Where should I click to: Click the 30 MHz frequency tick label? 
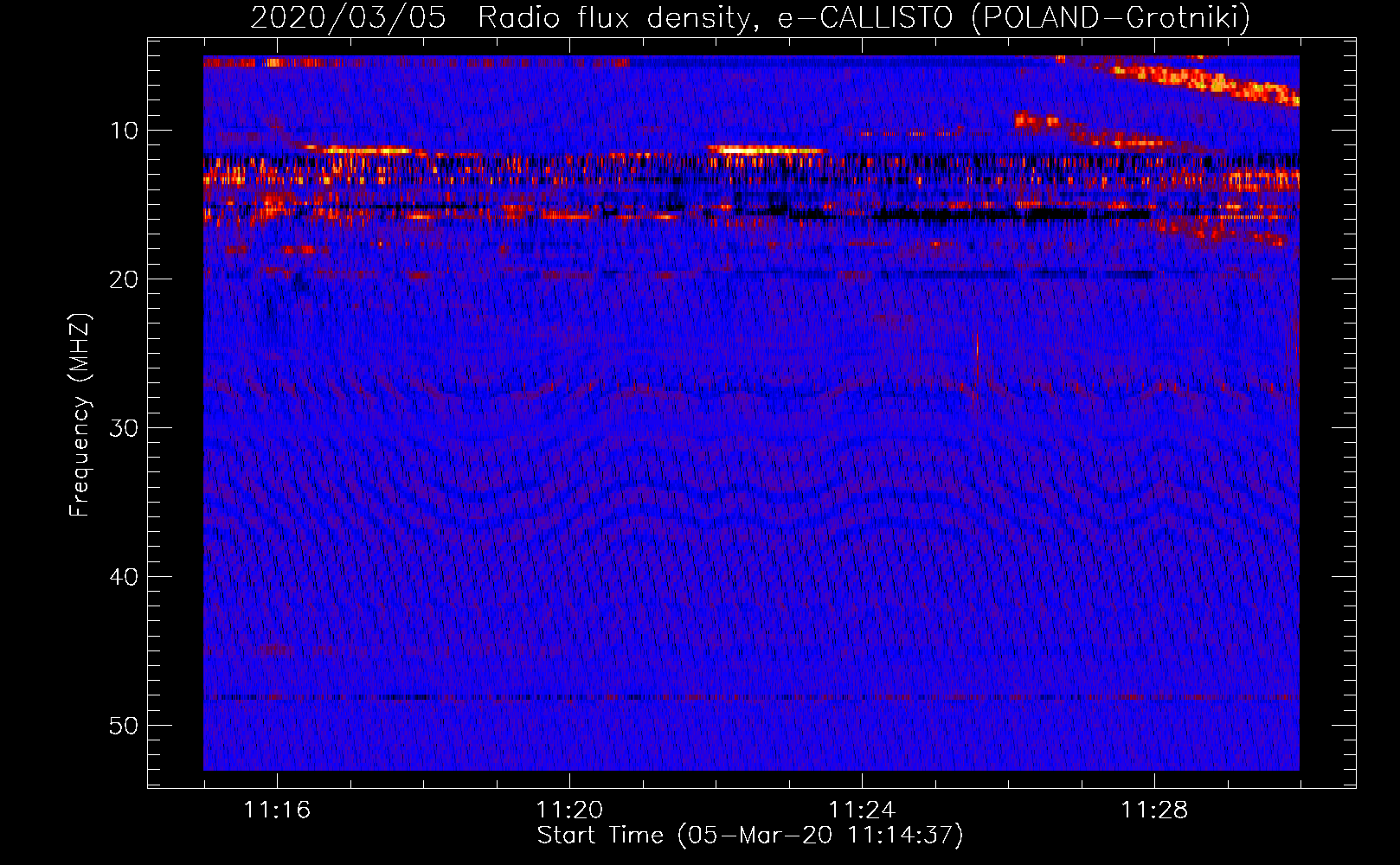(x=125, y=428)
